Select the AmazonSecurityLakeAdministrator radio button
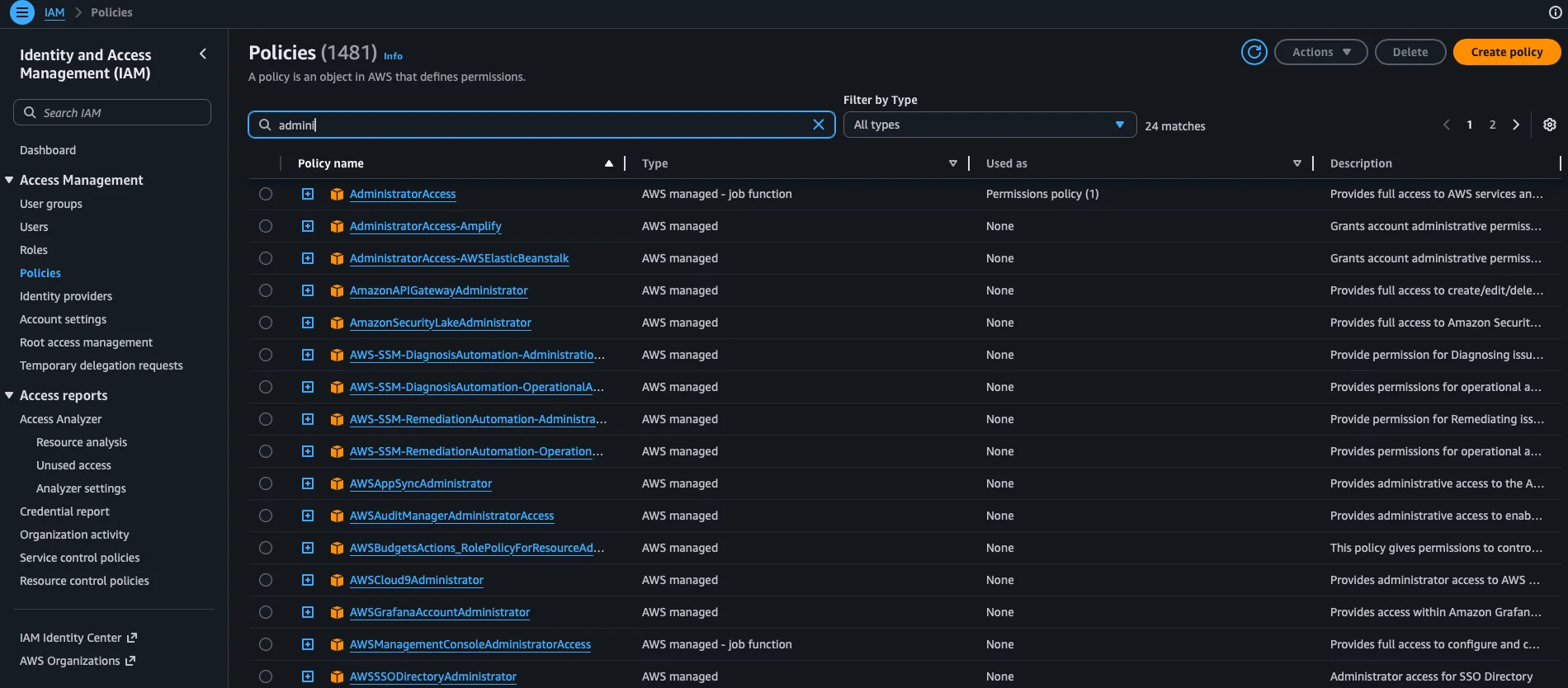1568x688 pixels. click(x=266, y=323)
